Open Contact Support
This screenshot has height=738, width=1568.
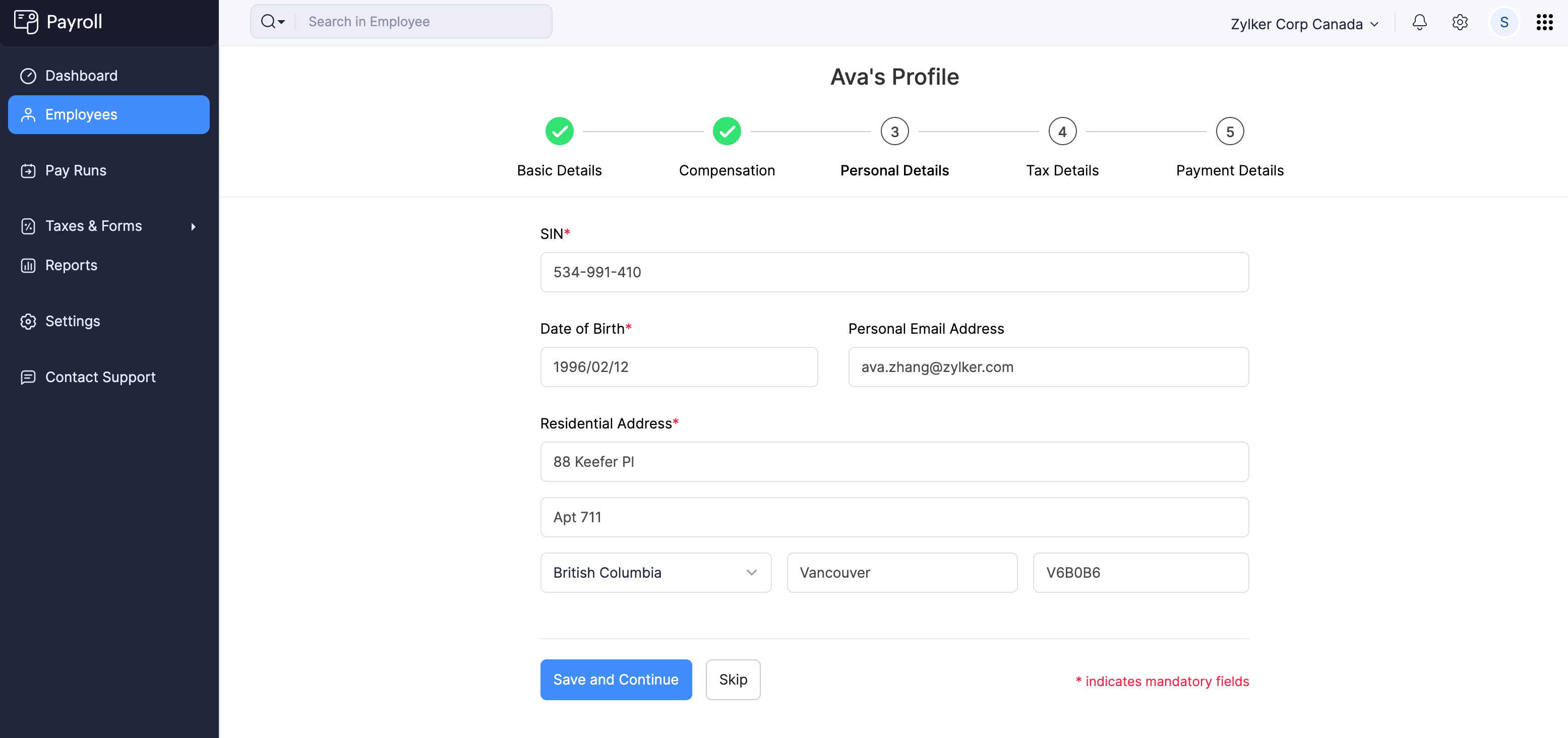point(100,377)
